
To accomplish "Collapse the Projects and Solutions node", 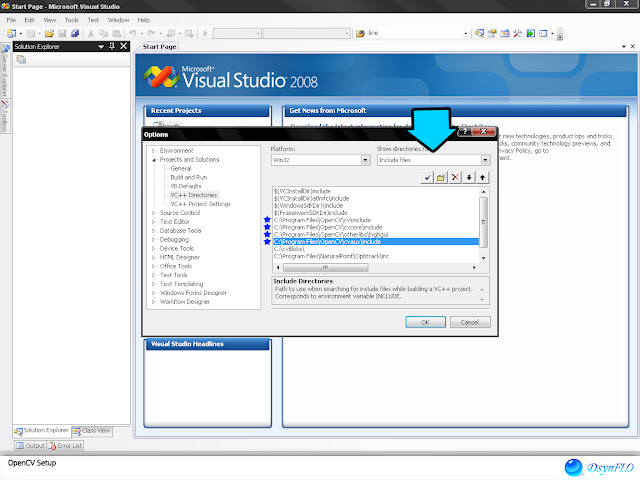I will click(153, 160).
